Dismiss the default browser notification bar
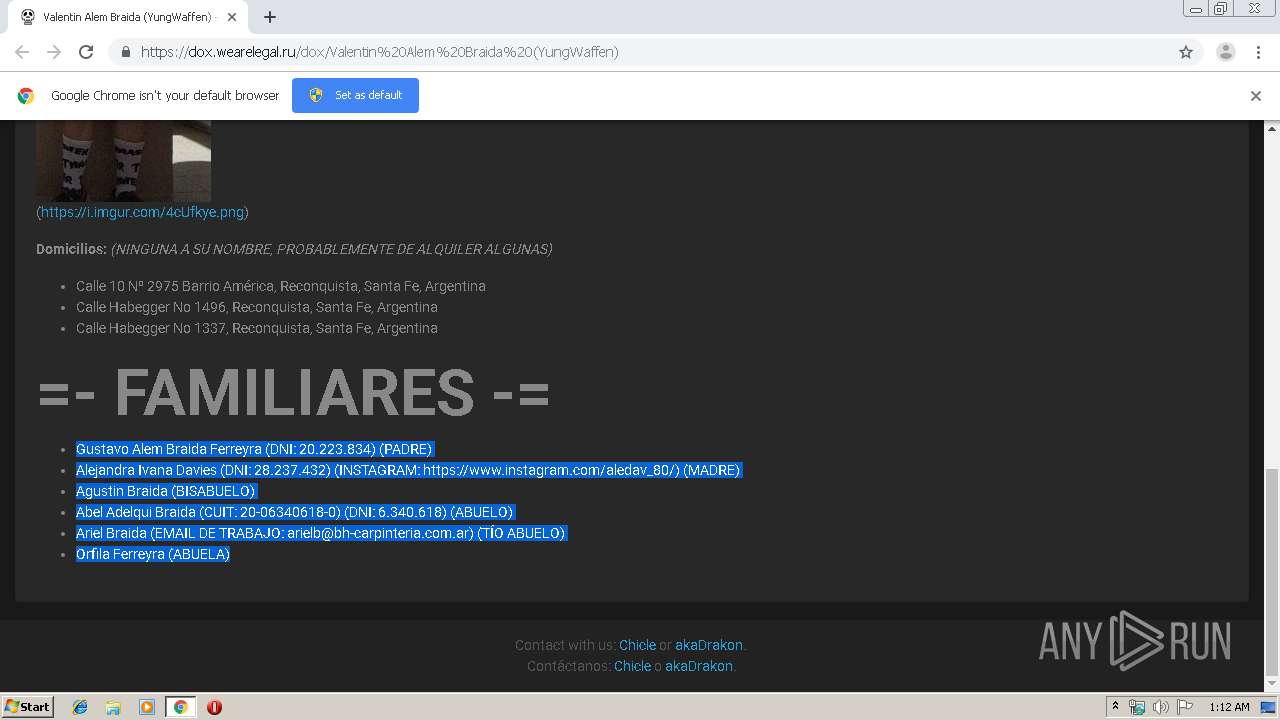1280x720 pixels. pos(1256,96)
